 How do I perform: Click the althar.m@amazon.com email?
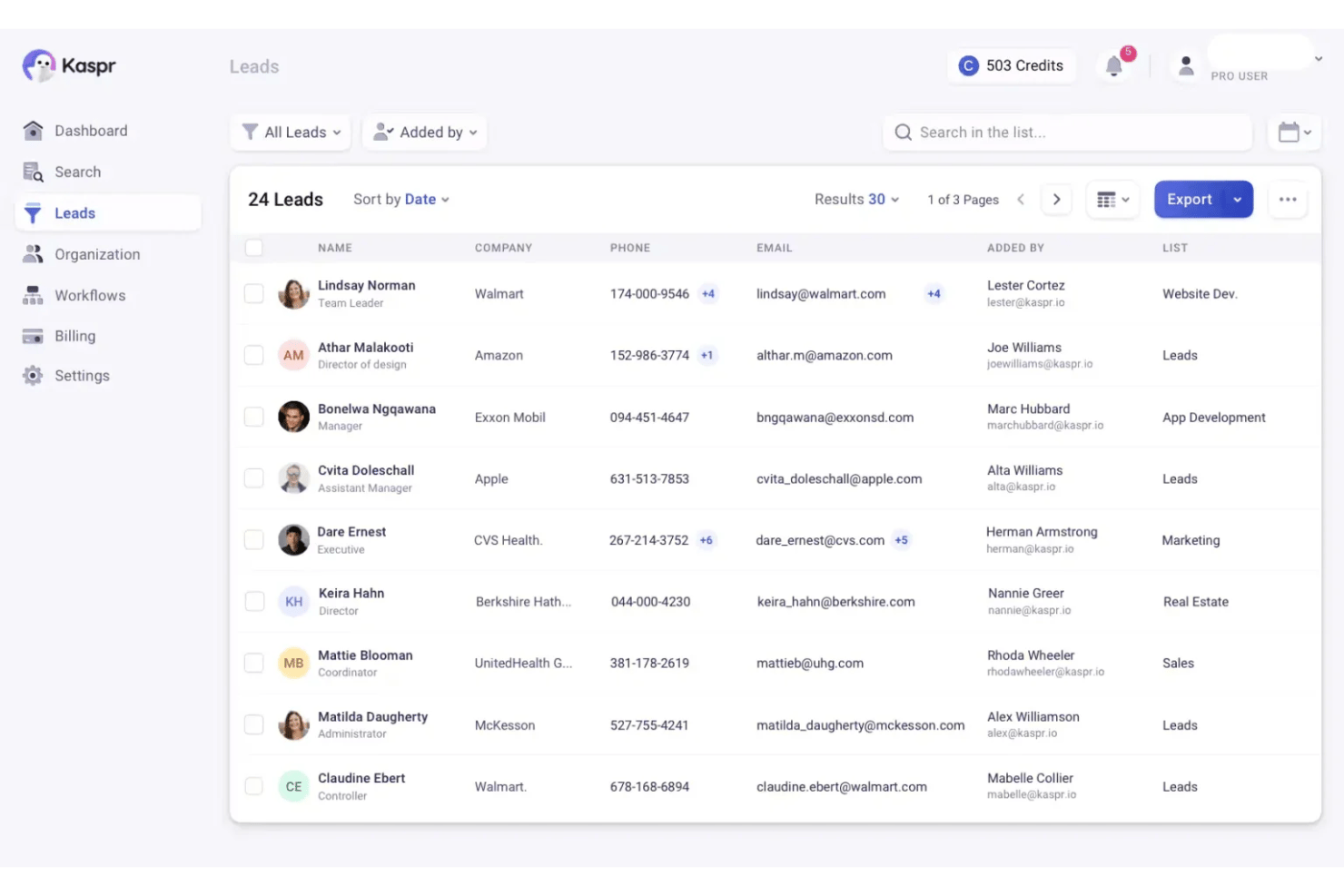coord(825,356)
